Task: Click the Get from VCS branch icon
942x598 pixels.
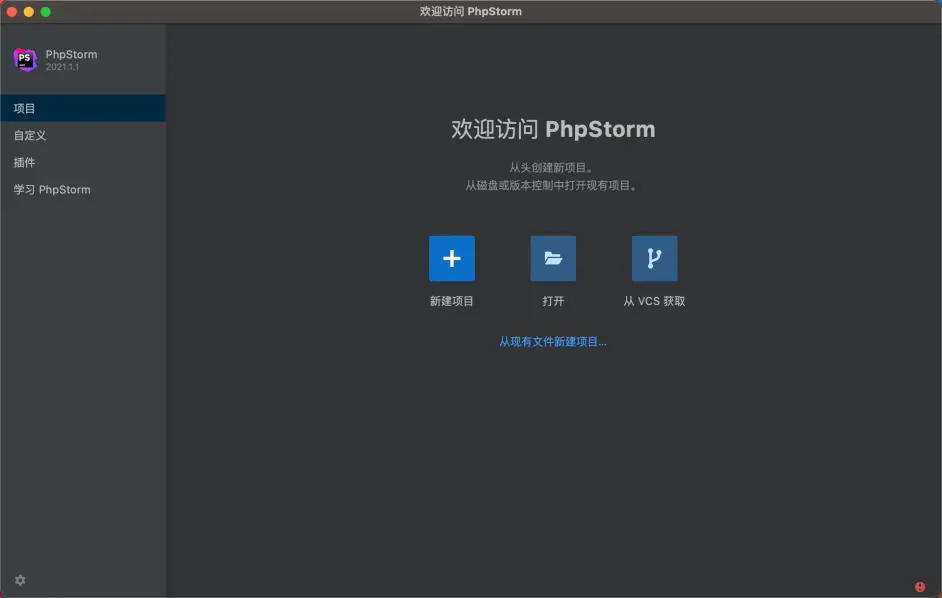Action: (654, 258)
